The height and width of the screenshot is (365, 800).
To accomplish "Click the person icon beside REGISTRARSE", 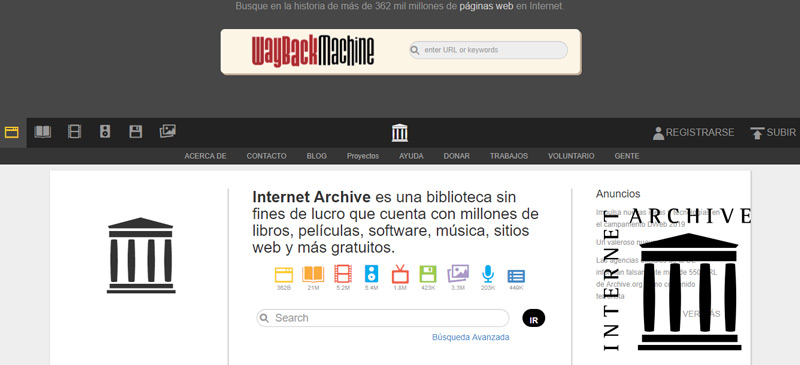I will [x=658, y=133].
